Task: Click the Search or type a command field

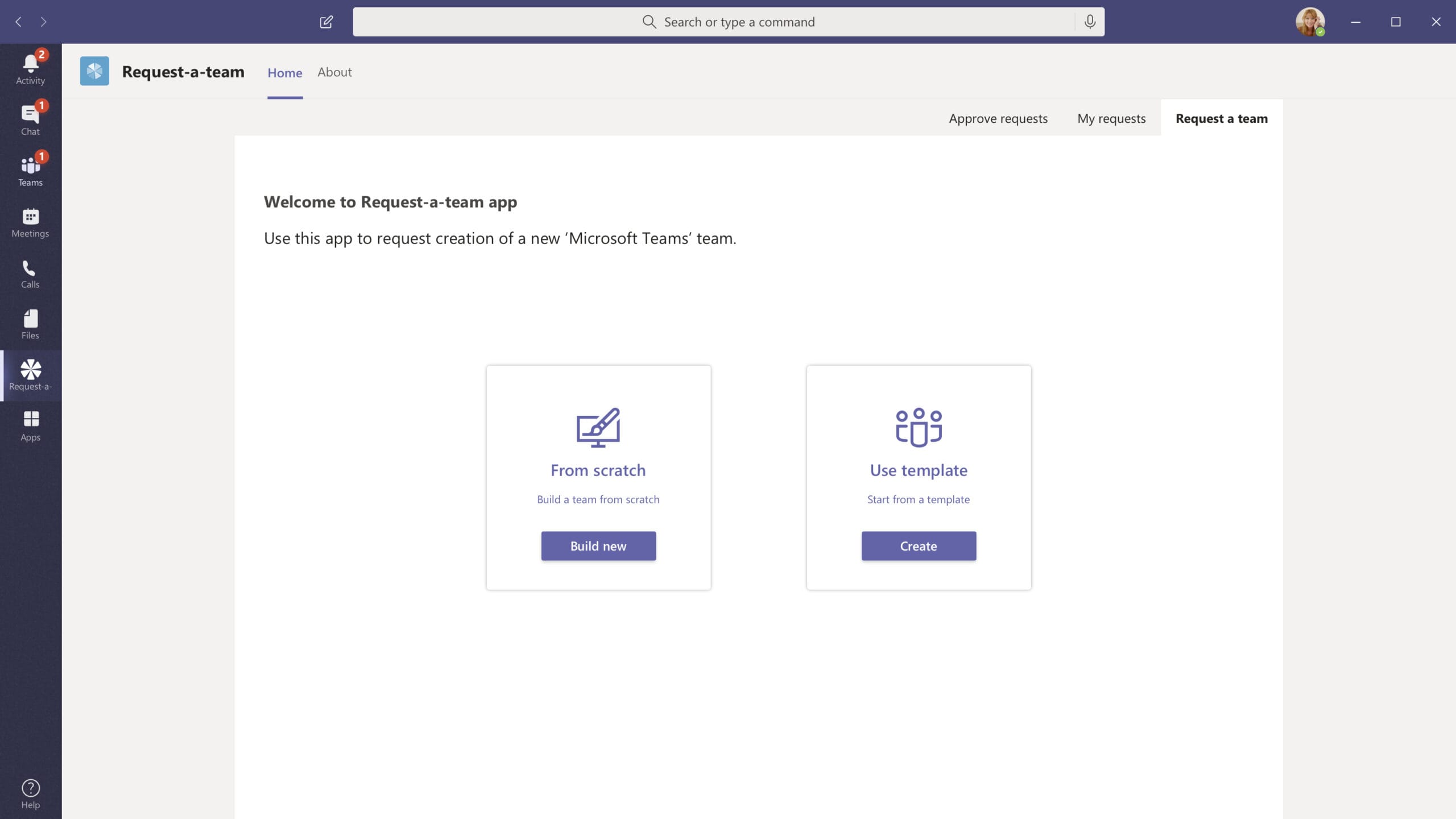Action: (728, 21)
